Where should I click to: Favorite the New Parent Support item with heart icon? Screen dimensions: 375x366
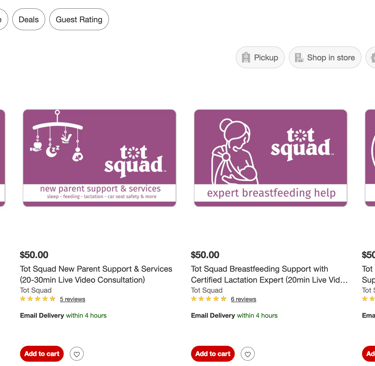(x=77, y=354)
